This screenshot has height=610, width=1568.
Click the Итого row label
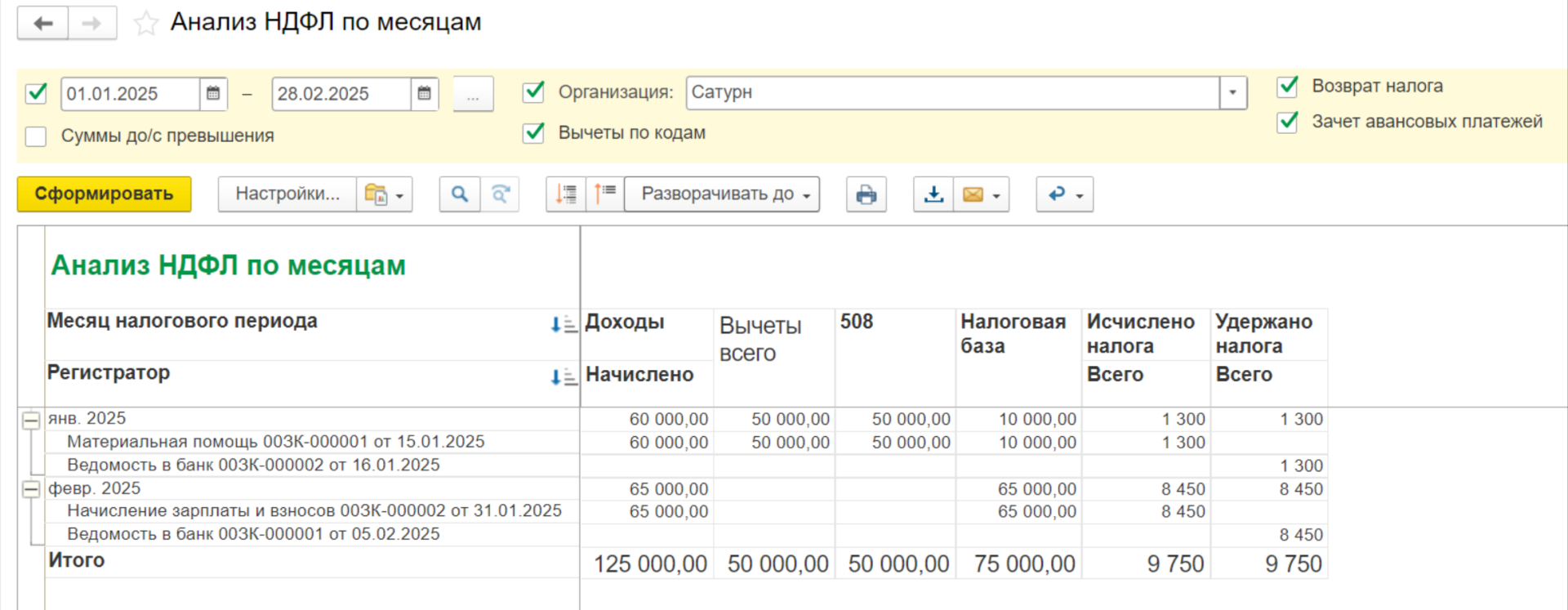[76, 561]
